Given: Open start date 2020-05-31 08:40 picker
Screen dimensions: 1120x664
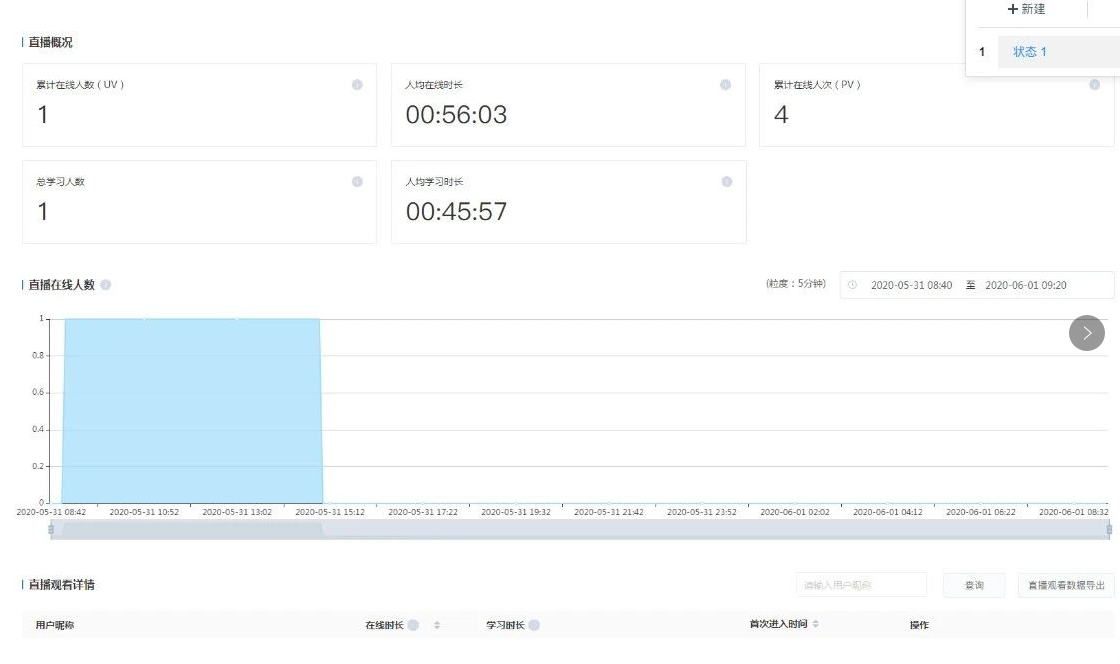Looking at the screenshot, I should click(911, 285).
